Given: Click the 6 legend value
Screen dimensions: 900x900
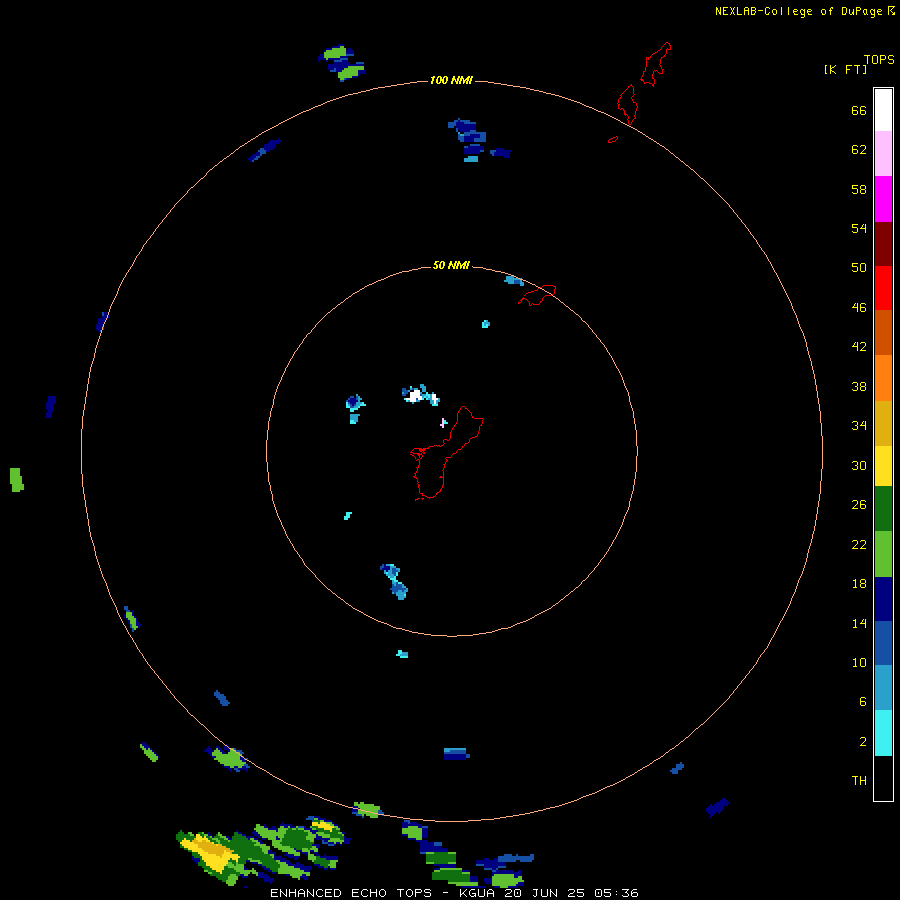Looking at the screenshot, I should pos(862,702).
